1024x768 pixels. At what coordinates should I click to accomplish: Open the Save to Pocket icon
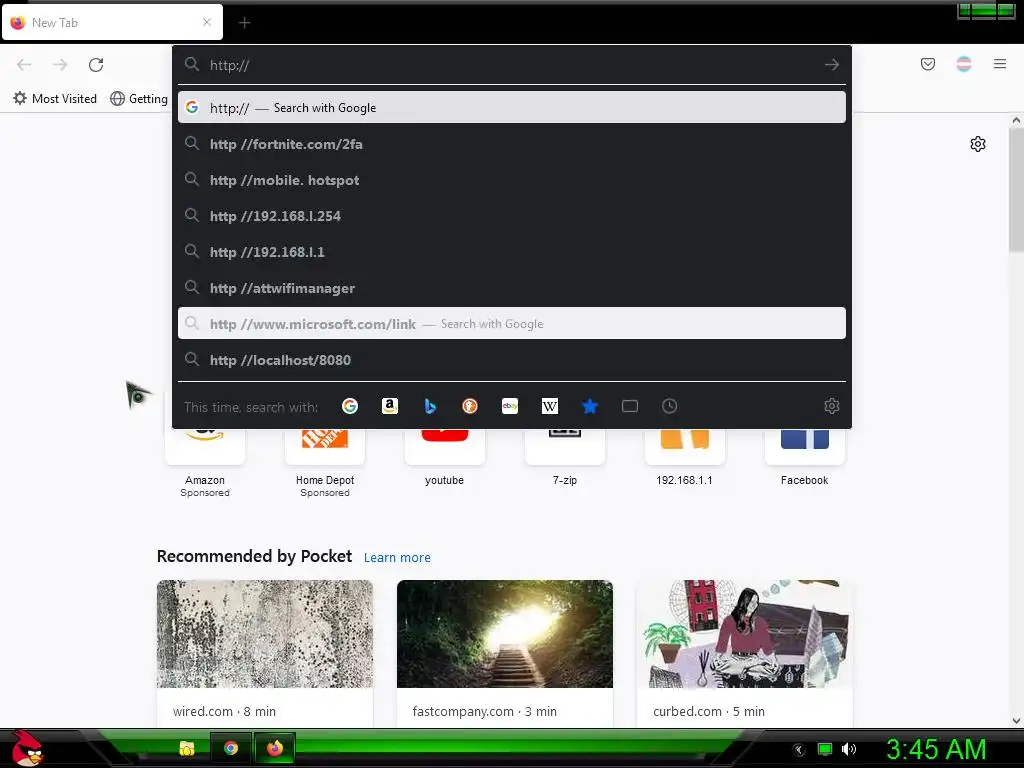(927, 64)
